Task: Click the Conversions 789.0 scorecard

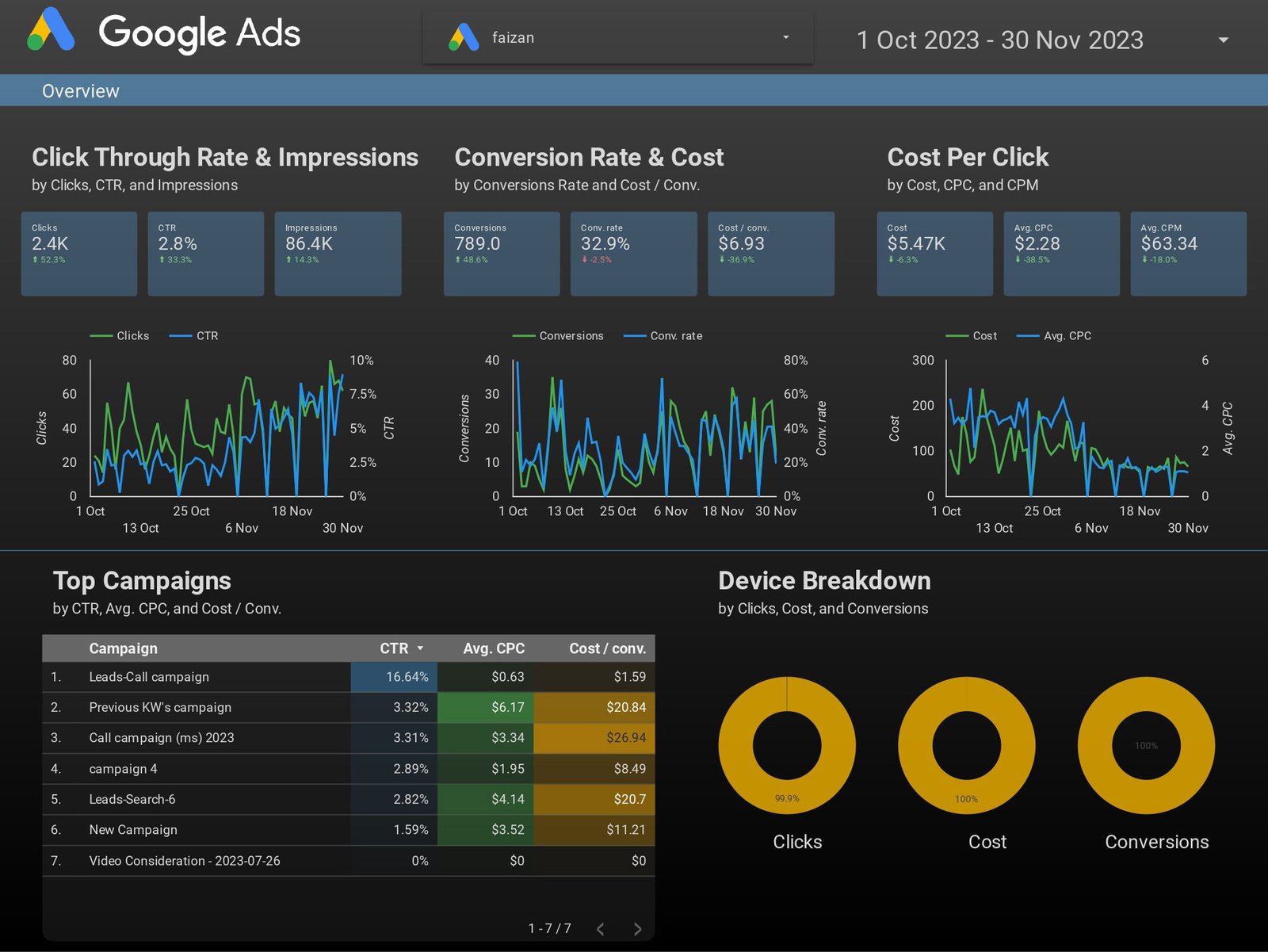Action: coord(501,253)
